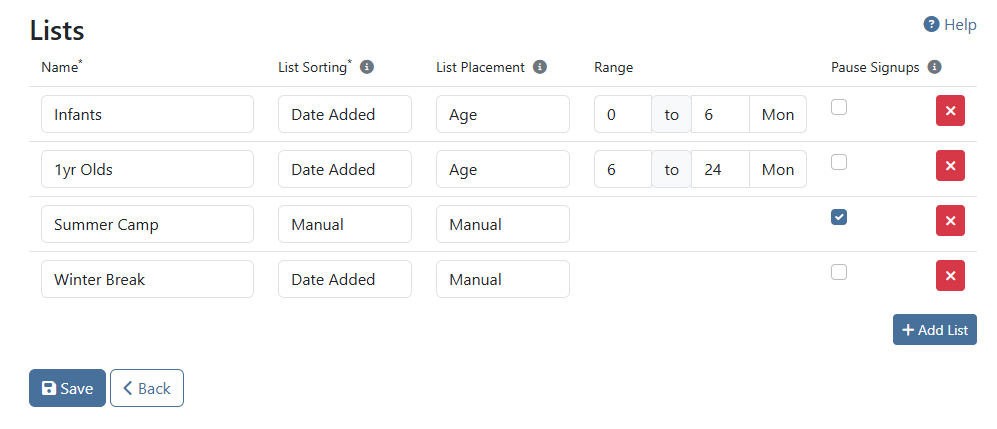Click the info icon beside Pause Signups

tap(934, 67)
